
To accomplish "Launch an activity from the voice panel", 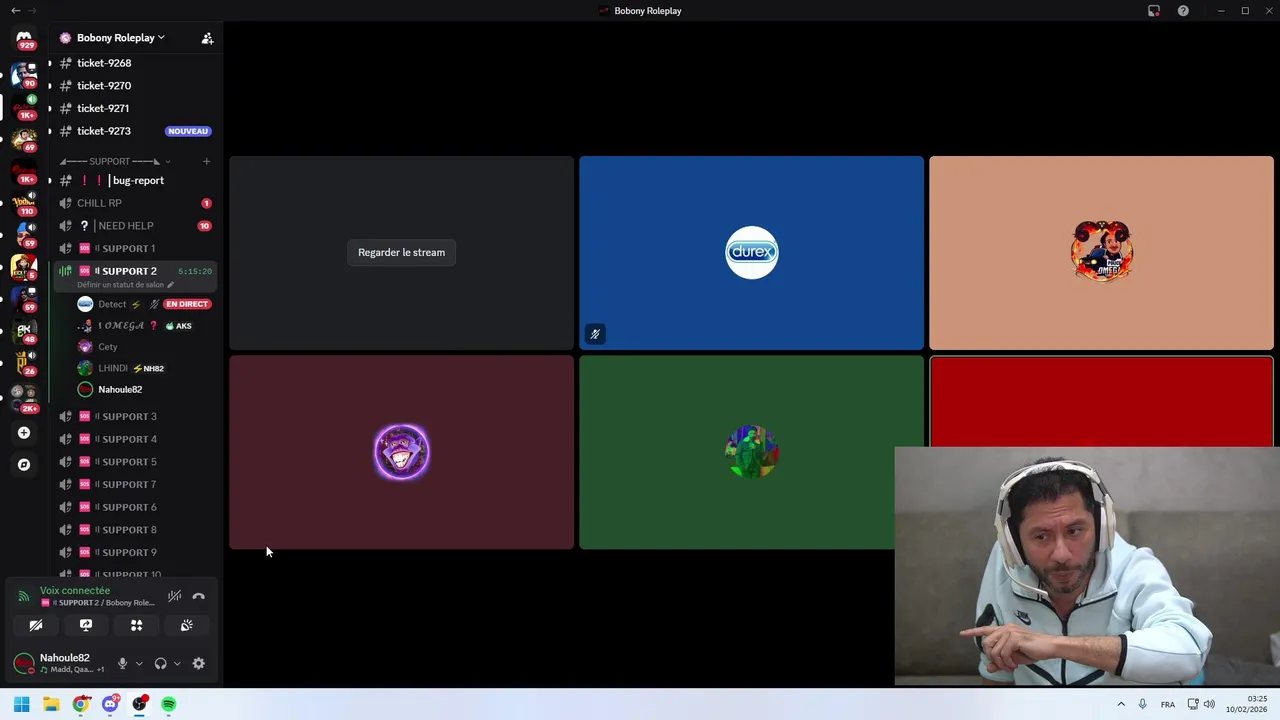I will click(137, 625).
